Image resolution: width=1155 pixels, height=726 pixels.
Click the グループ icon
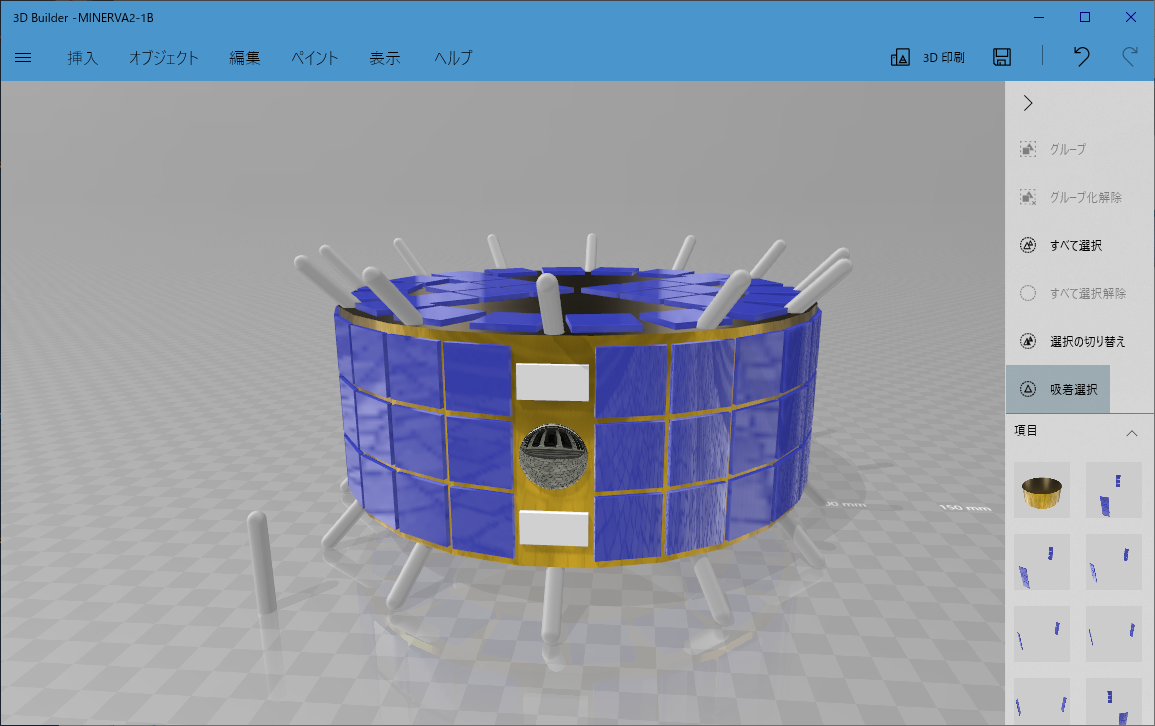[x=1028, y=149]
